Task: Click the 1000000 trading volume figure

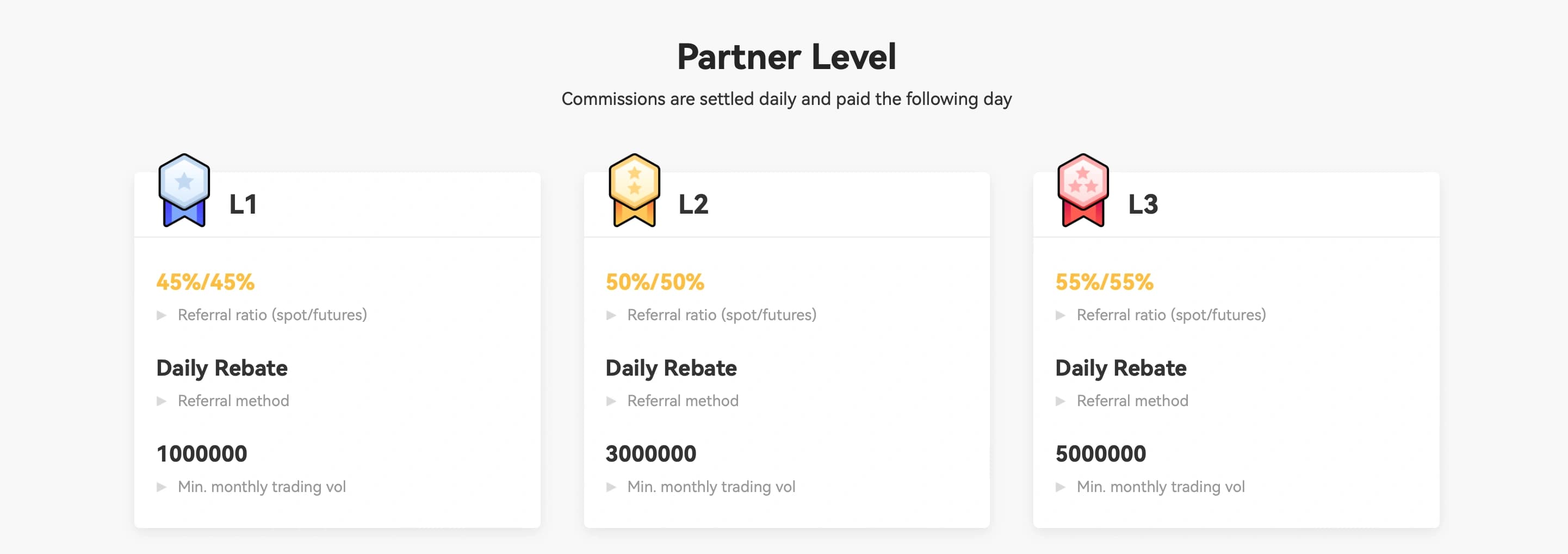Action: tap(201, 453)
